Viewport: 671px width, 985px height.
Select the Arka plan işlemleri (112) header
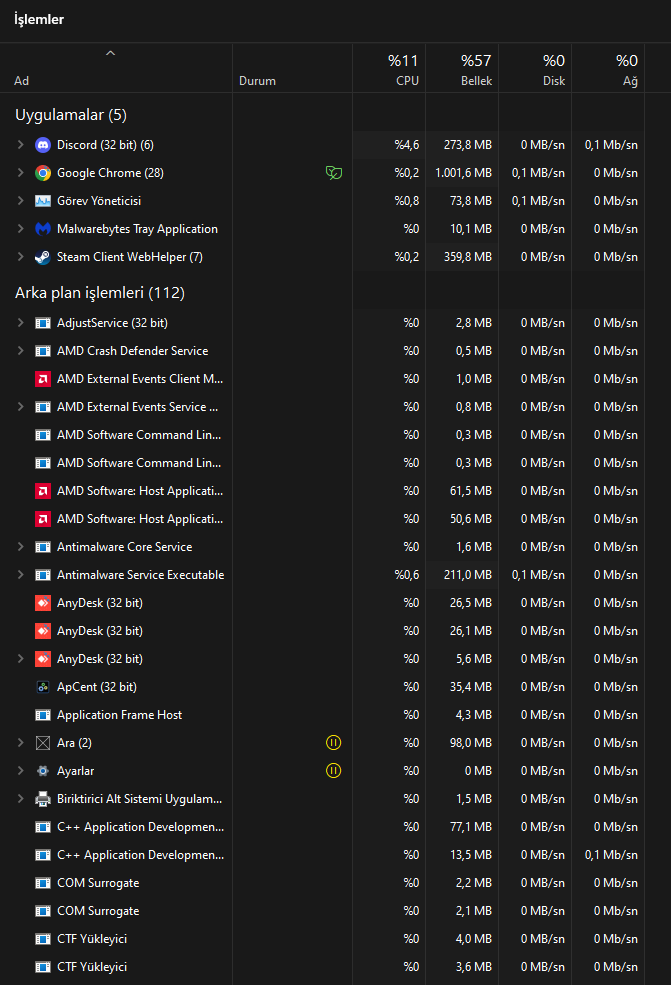(100, 293)
